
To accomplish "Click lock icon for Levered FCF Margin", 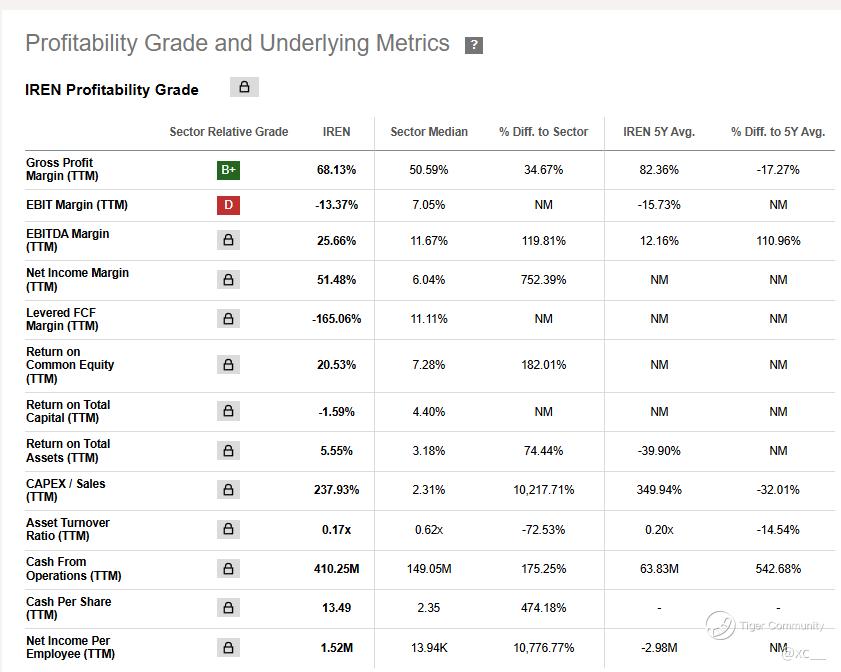I will click(x=228, y=319).
